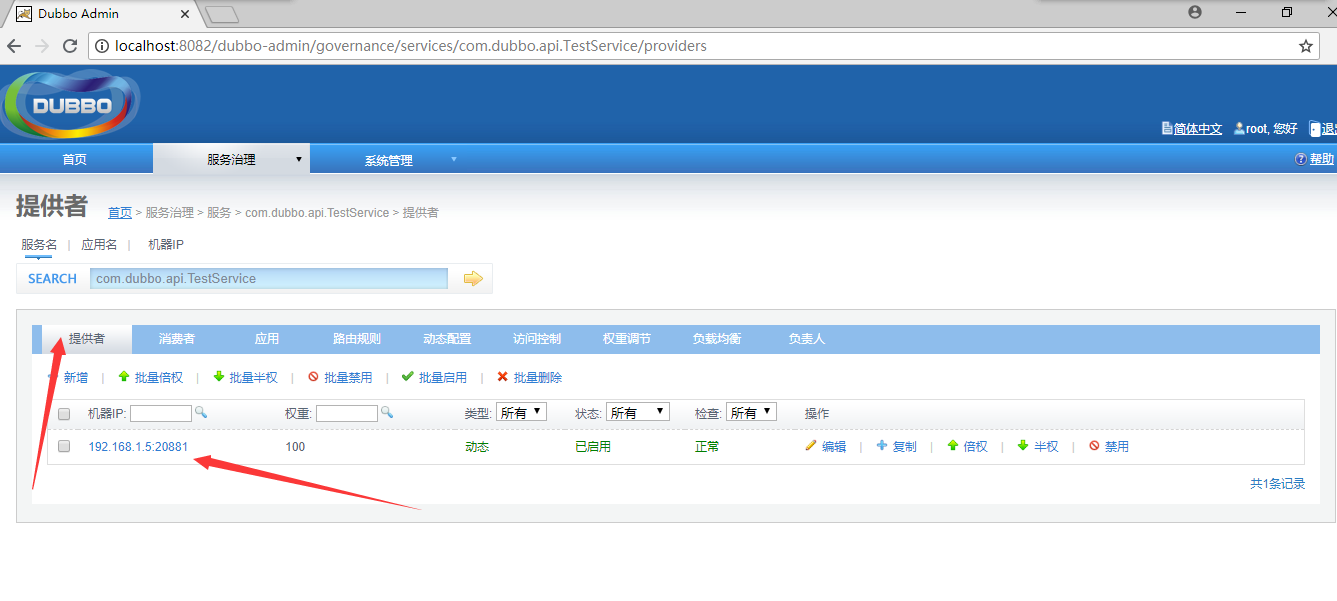This screenshot has height=601, width=1337.
Task: Click the 批量禁用 batch disable action
Action: 340,378
